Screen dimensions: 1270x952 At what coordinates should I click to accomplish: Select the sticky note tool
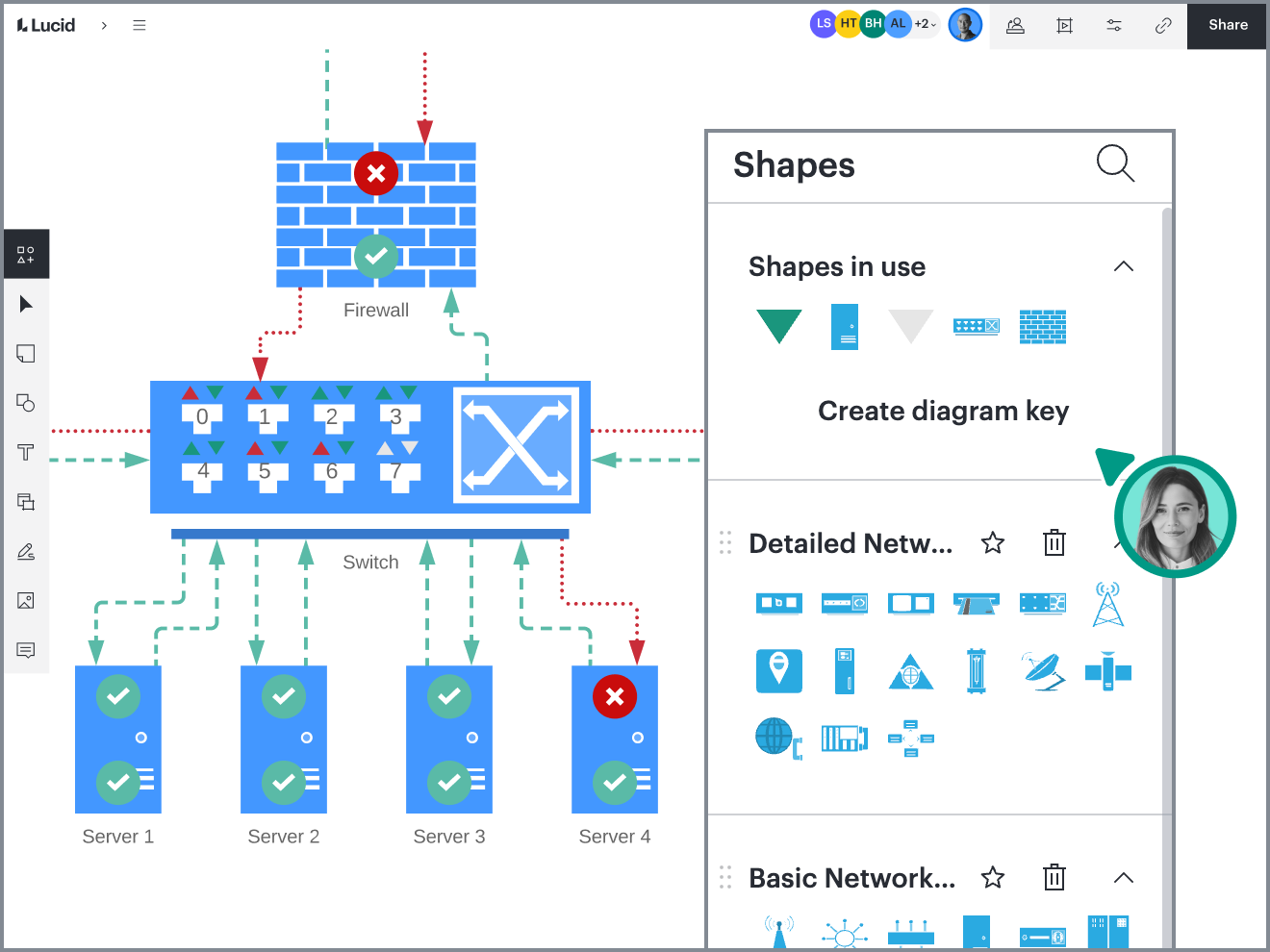pyautogui.click(x=26, y=354)
